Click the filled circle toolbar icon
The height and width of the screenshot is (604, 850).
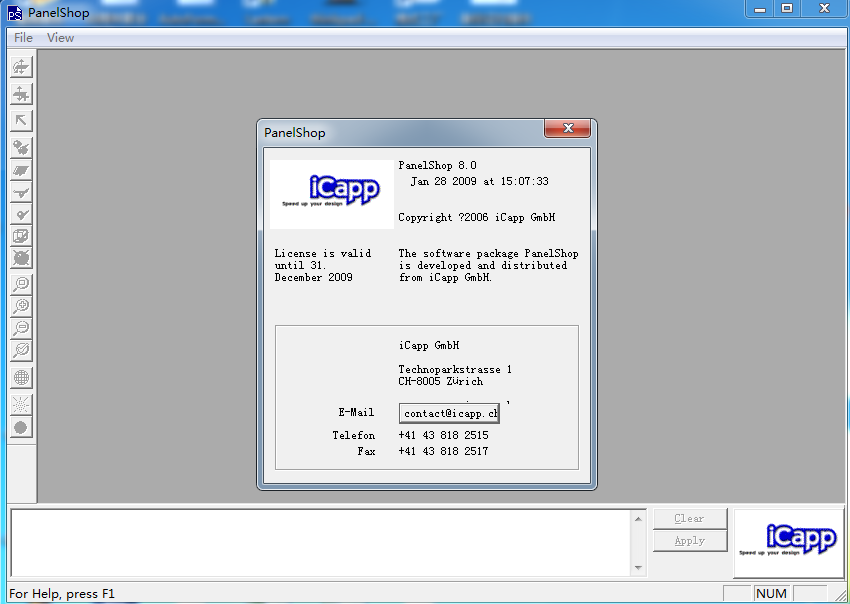(21, 427)
